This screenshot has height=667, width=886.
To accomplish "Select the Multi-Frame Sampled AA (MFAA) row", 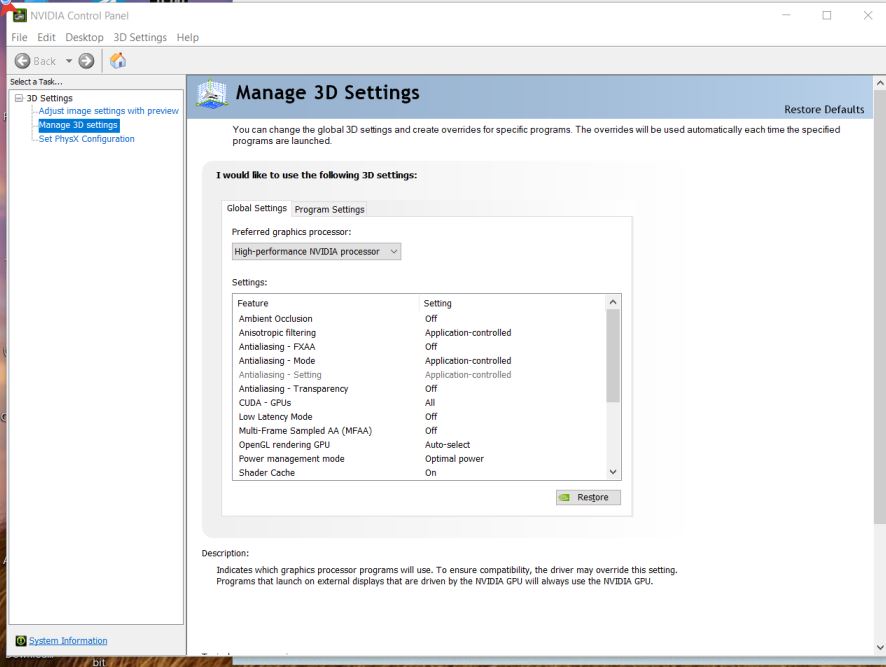I will (x=419, y=431).
